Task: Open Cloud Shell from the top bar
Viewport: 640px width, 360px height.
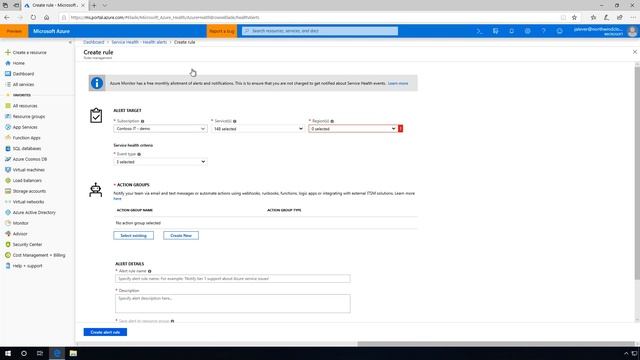Action: coord(480,31)
